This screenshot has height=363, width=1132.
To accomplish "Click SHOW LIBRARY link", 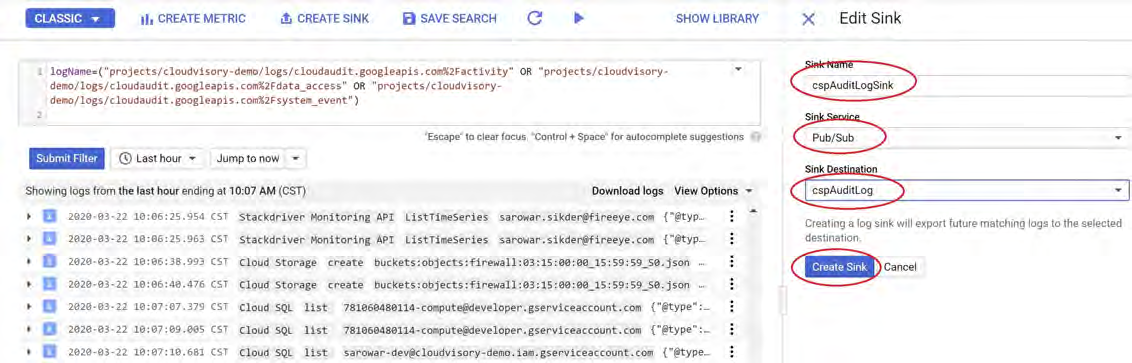I will click(x=717, y=19).
